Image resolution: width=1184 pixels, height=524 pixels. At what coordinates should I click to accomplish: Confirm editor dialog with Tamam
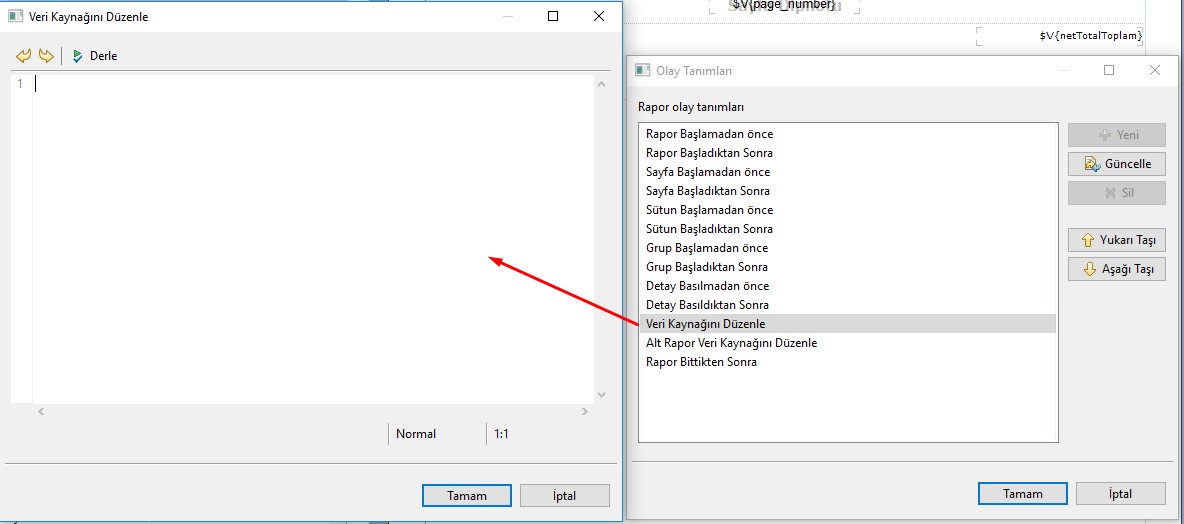point(467,495)
